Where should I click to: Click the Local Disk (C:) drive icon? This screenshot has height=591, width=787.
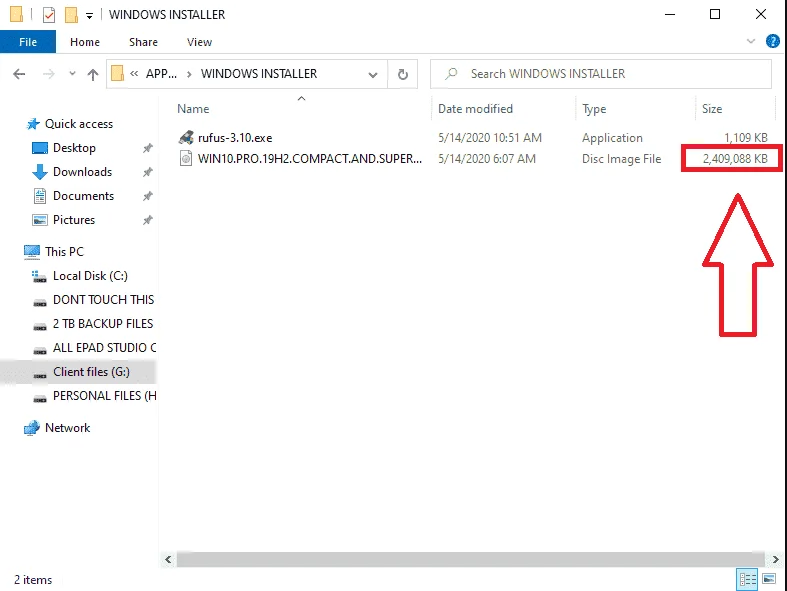tap(39, 276)
